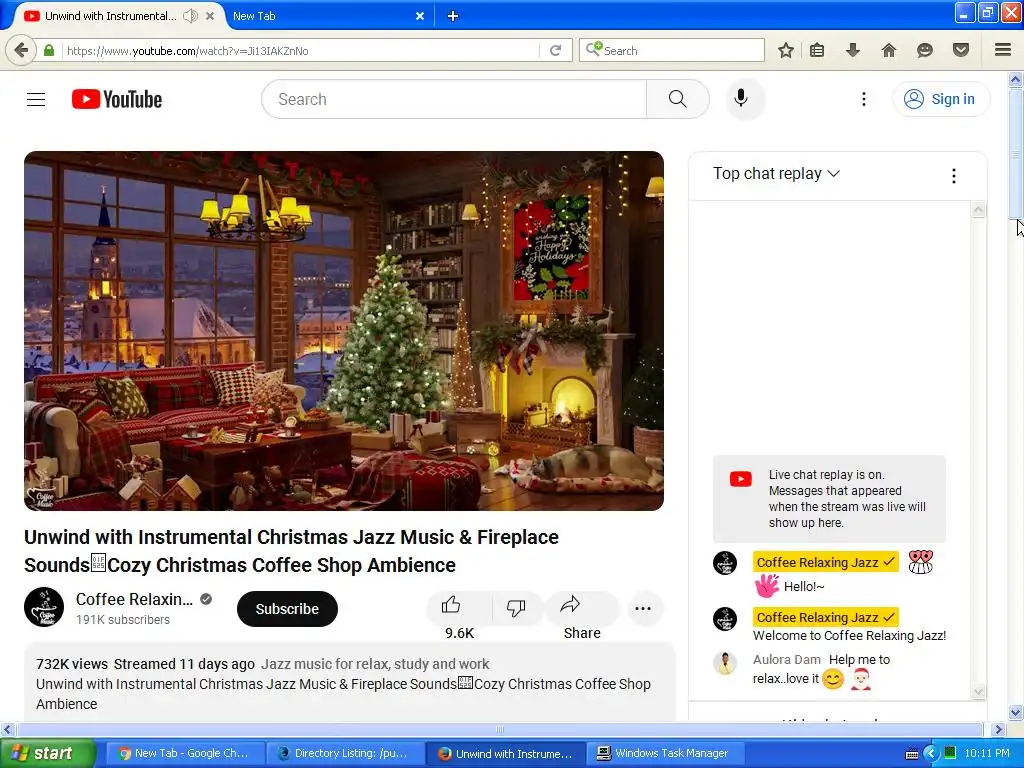Open more actions ellipsis under the video

pos(643,609)
